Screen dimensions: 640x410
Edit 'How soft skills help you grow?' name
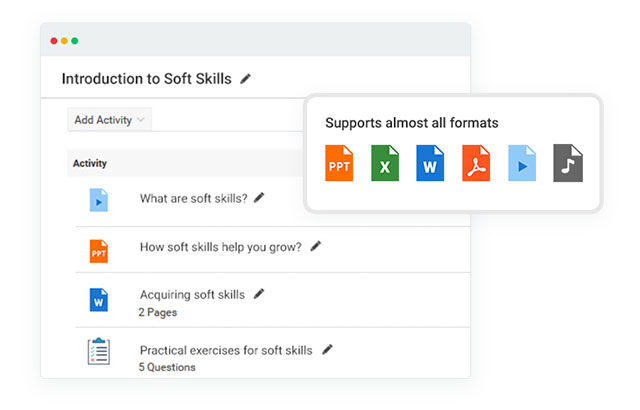[316, 246]
